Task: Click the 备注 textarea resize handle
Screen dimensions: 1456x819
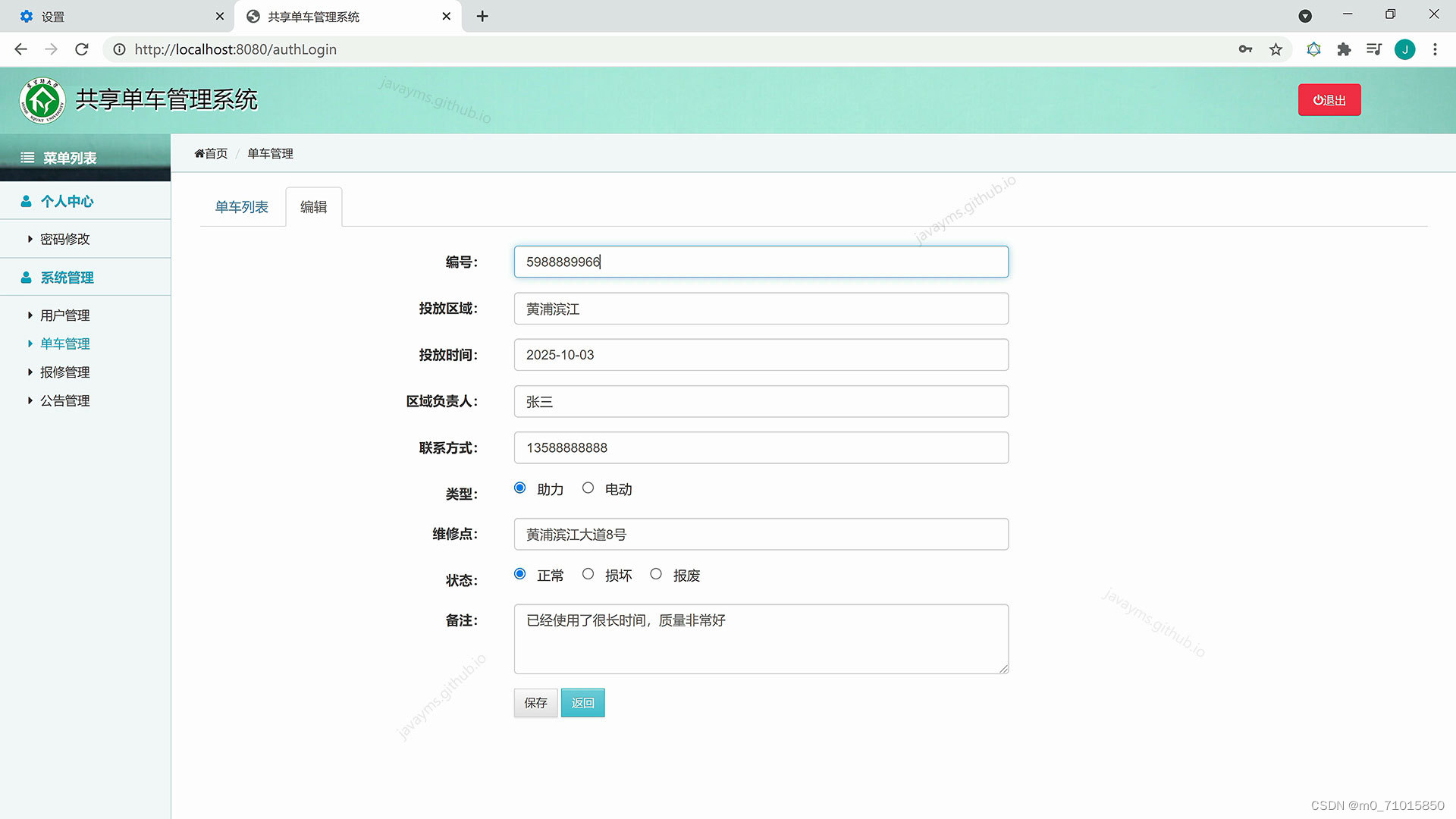Action: coord(1003,668)
